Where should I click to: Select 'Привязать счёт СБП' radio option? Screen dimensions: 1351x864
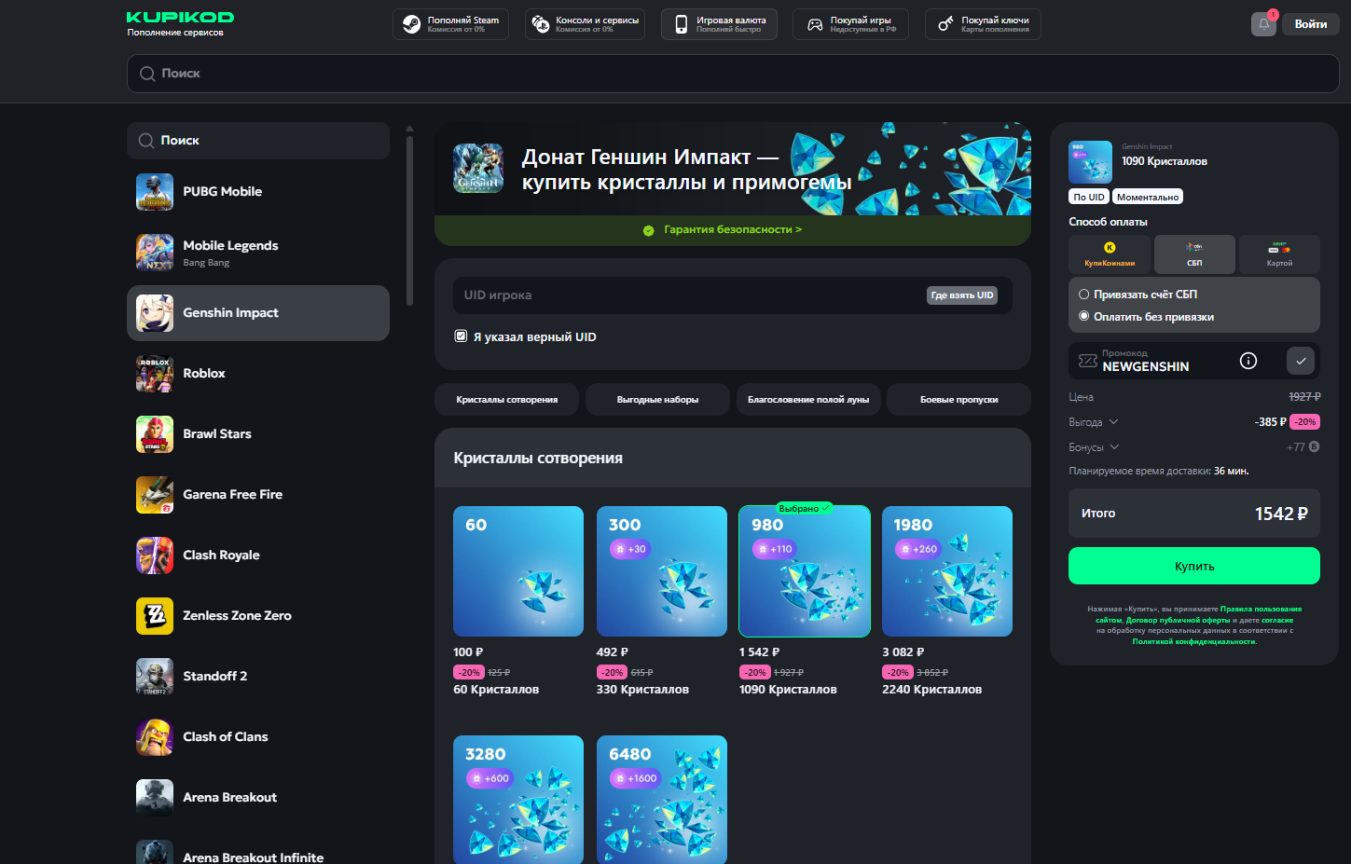(1084, 295)
